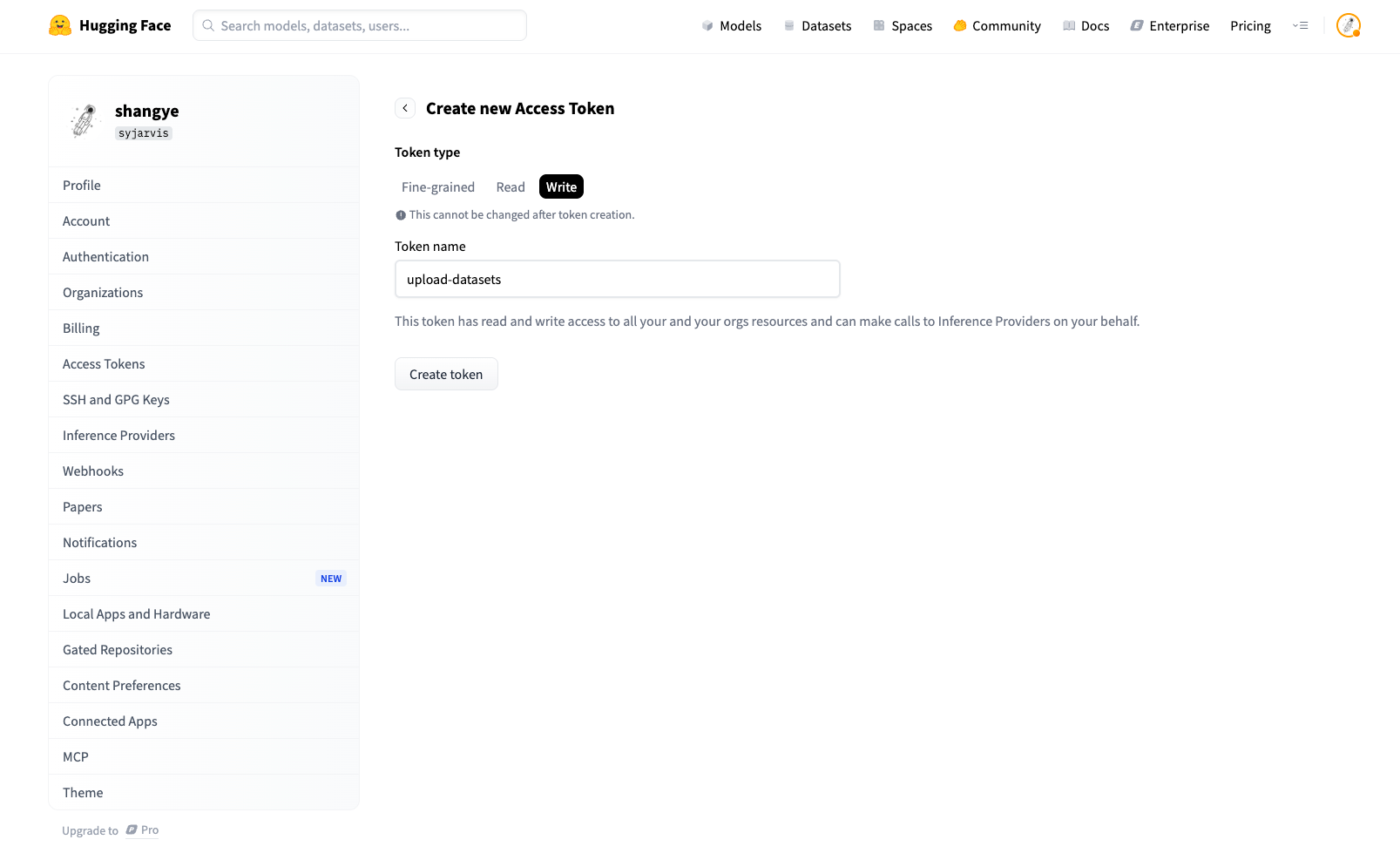The width and height of the screenshot is (1400, 860).
Task: Open Access Tokens in sidebar
Action: coord(204,364)
